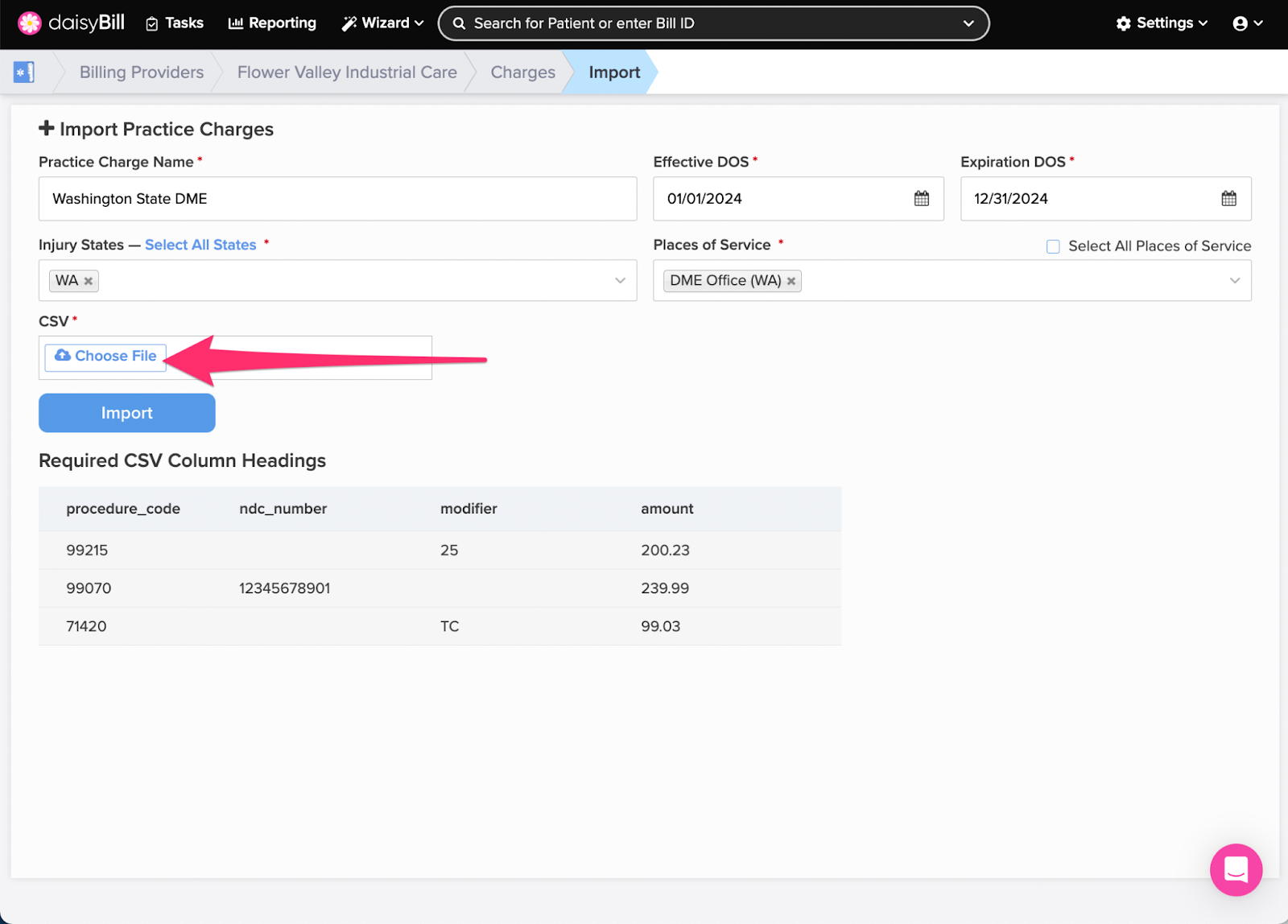Click the amount column heading
The height and width of the screenshot is (924, 1288).
[x=667, y=509]
